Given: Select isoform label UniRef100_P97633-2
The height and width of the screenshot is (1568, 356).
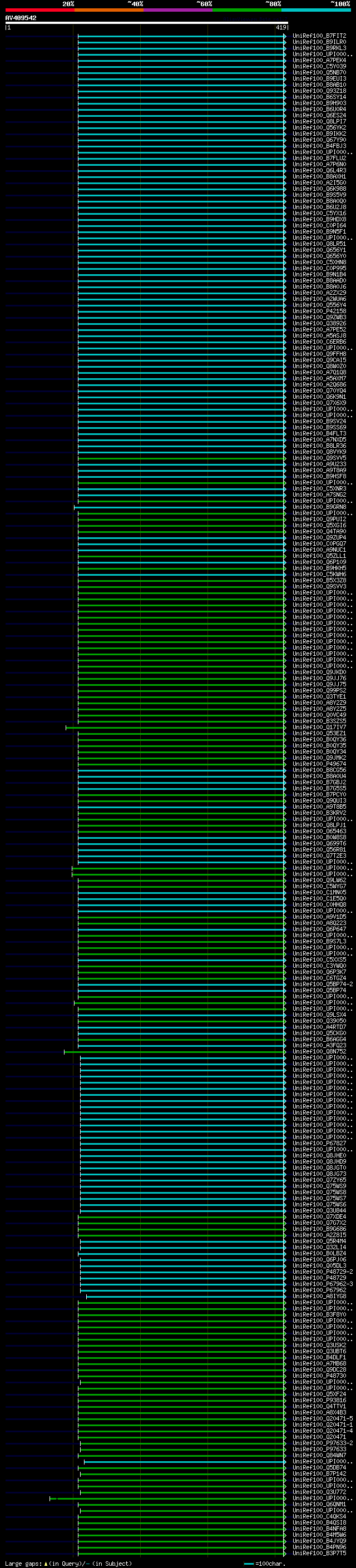Looking at the screenshot, I should click(323, 1443).
